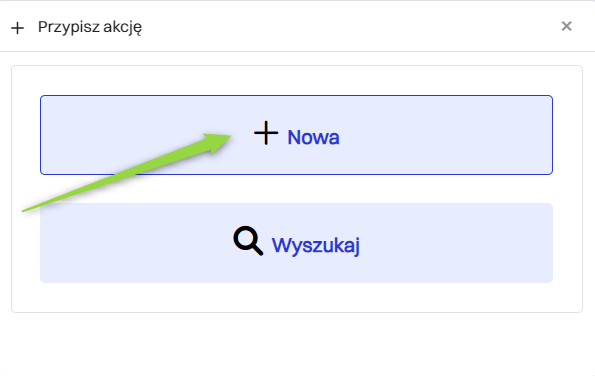595x376 pixels.
Task: Click the magnifying glass search icon
Action: coord(248,241)
